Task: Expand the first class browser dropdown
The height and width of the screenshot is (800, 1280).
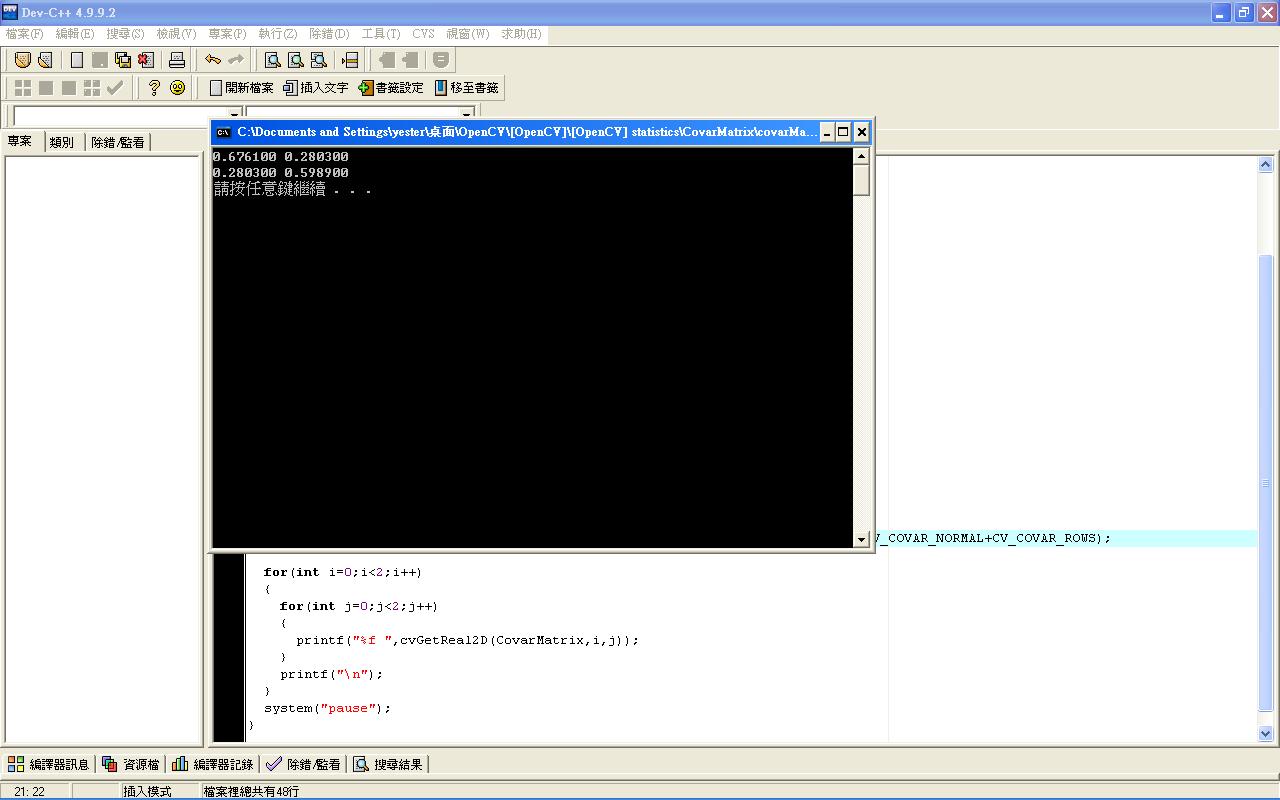Action: [x=234, y=115]
